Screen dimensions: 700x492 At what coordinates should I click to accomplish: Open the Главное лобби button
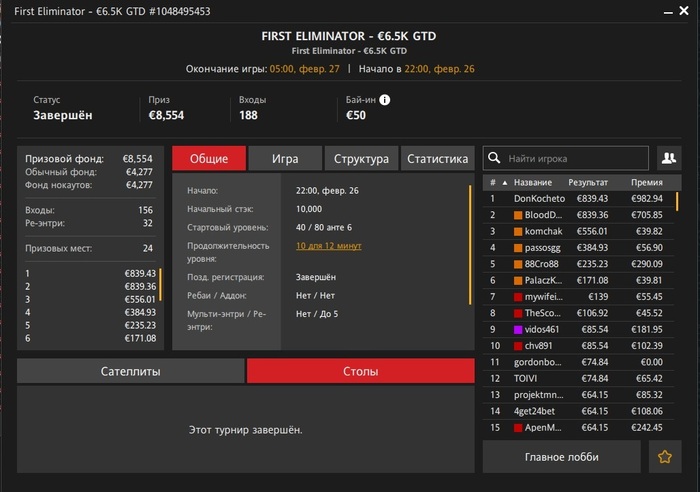tap(562, 457)
